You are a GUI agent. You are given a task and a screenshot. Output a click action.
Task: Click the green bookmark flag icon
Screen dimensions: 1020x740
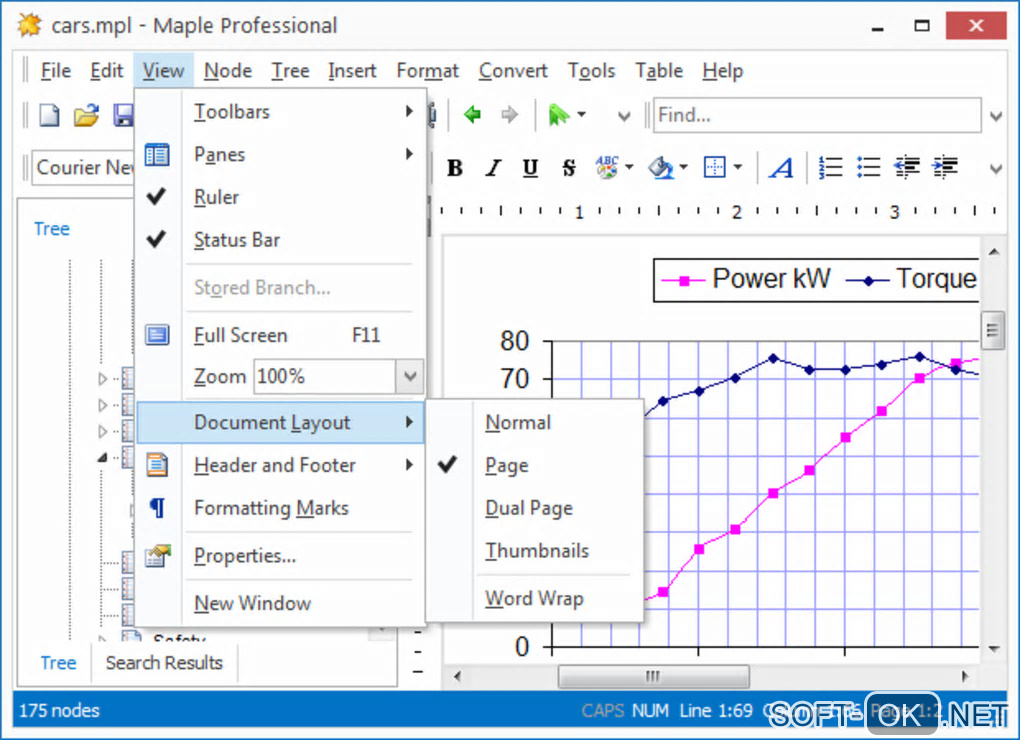(558, 115)
